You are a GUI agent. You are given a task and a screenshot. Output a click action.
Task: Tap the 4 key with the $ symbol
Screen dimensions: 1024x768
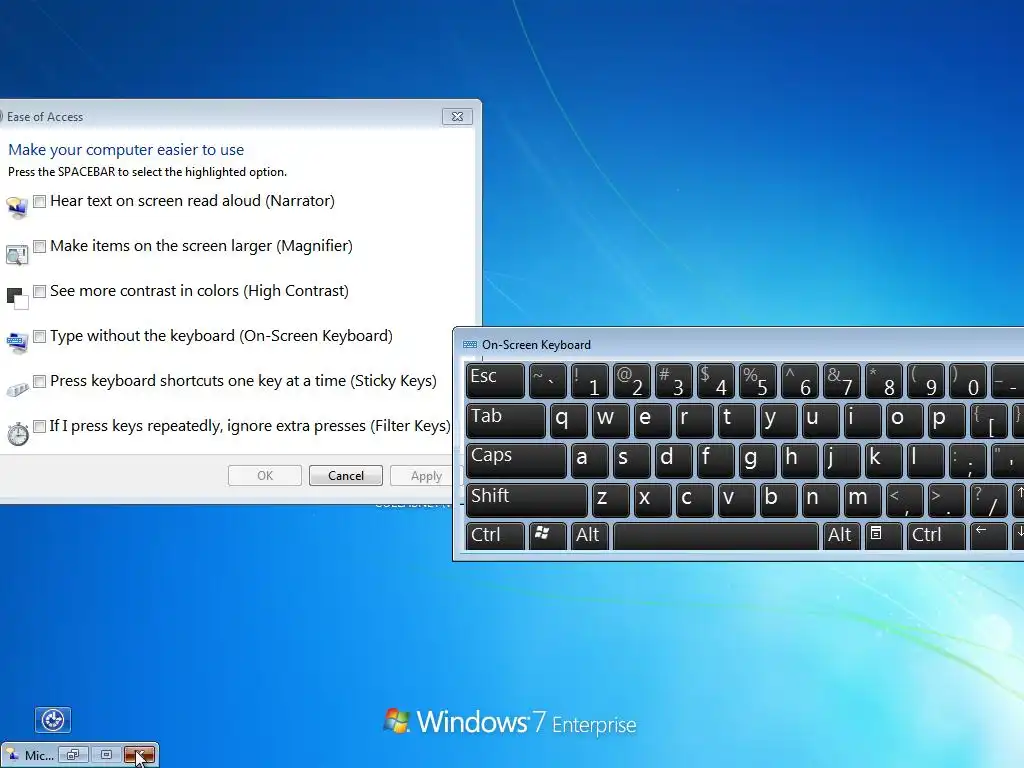(x=715, y=381)
